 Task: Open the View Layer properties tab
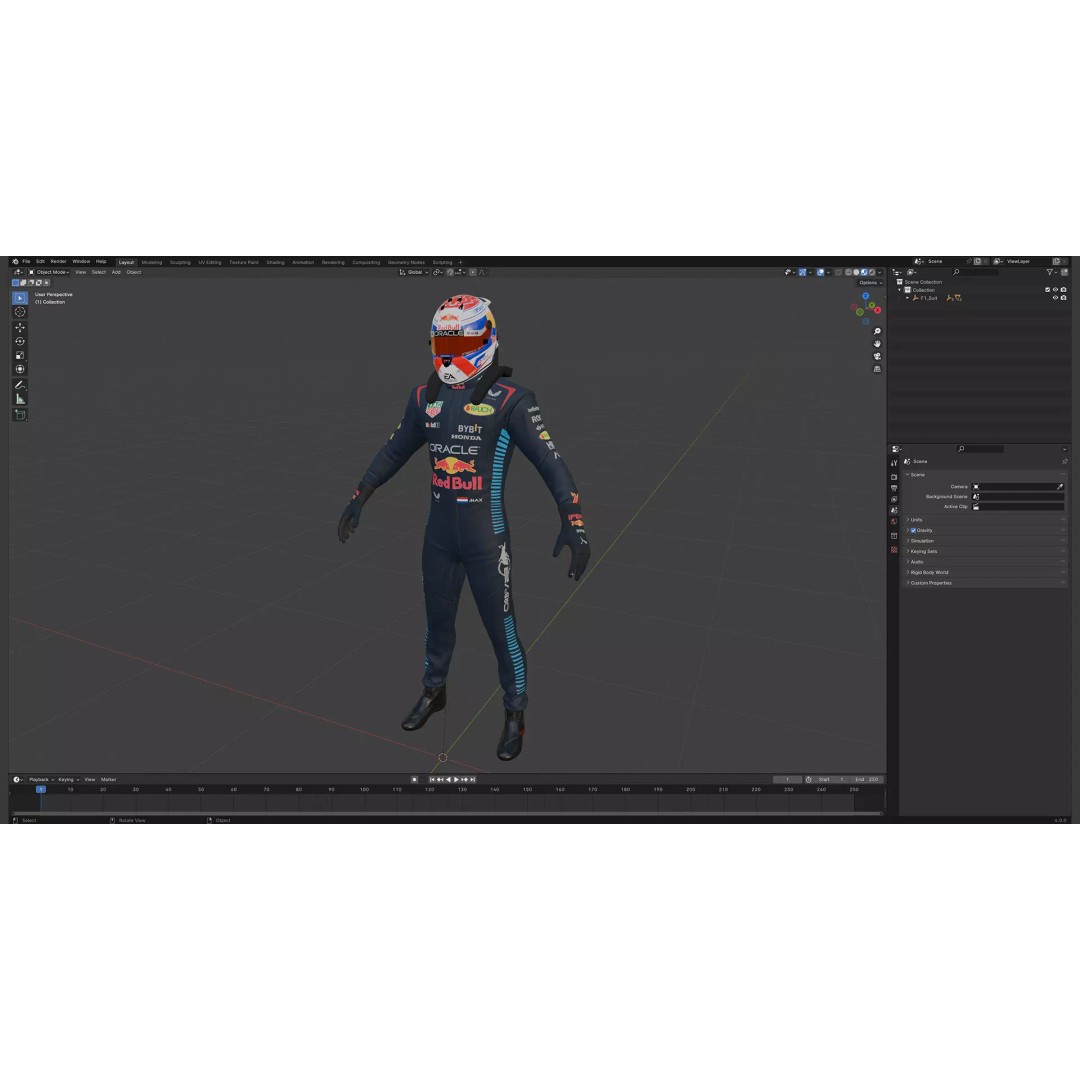894,499
